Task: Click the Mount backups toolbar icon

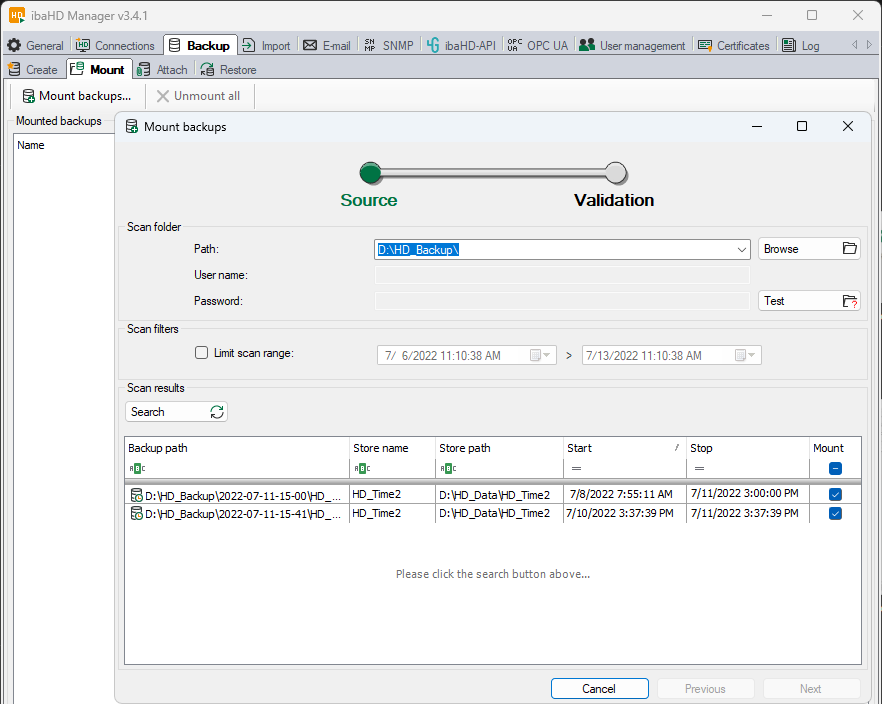Action: 29,96
